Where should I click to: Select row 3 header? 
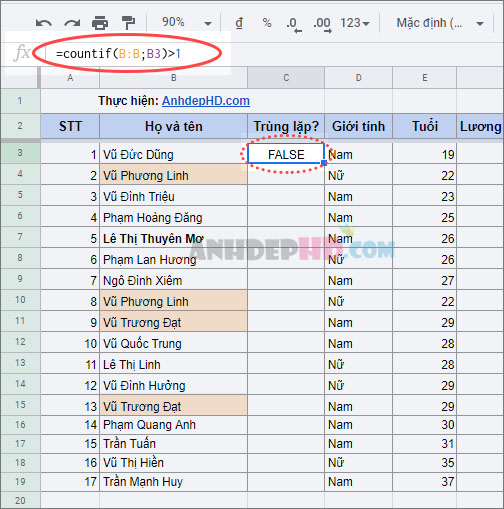pos(20,153)
